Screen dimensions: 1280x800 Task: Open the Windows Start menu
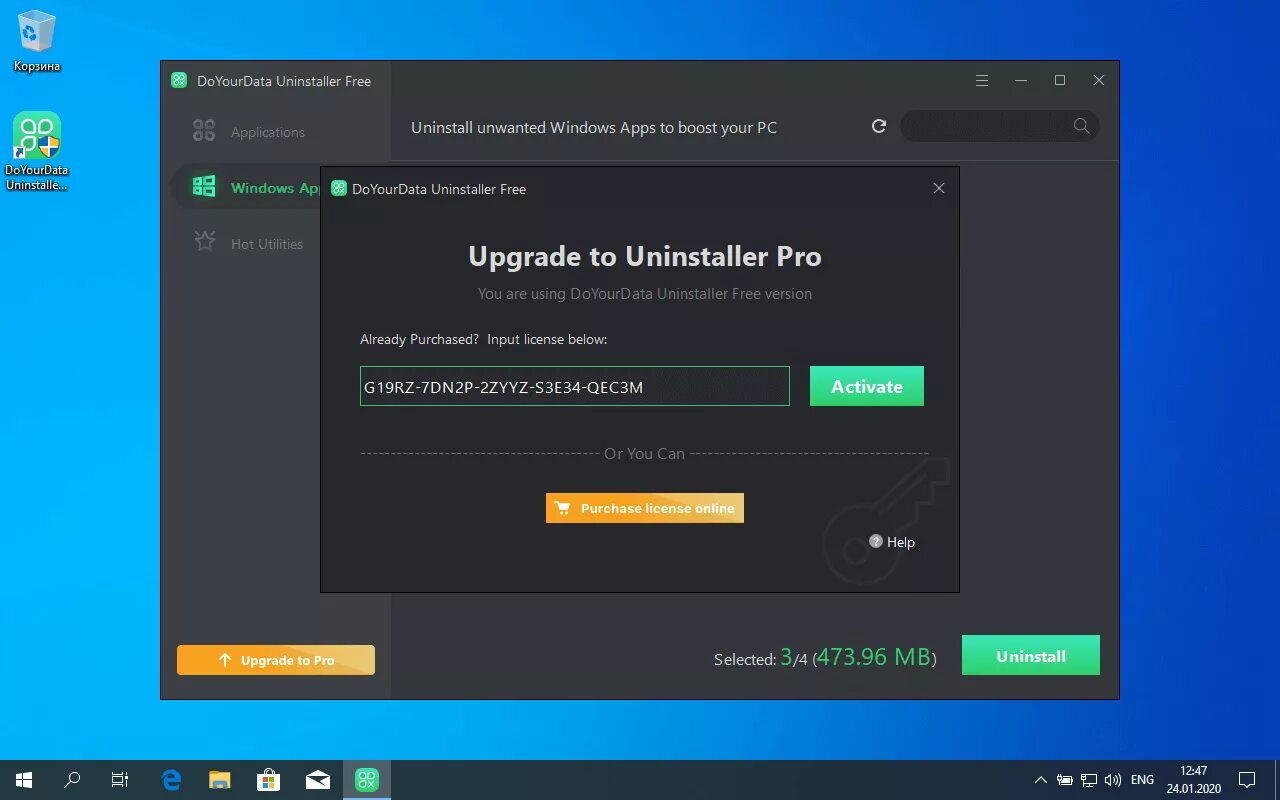click(24, 780)
